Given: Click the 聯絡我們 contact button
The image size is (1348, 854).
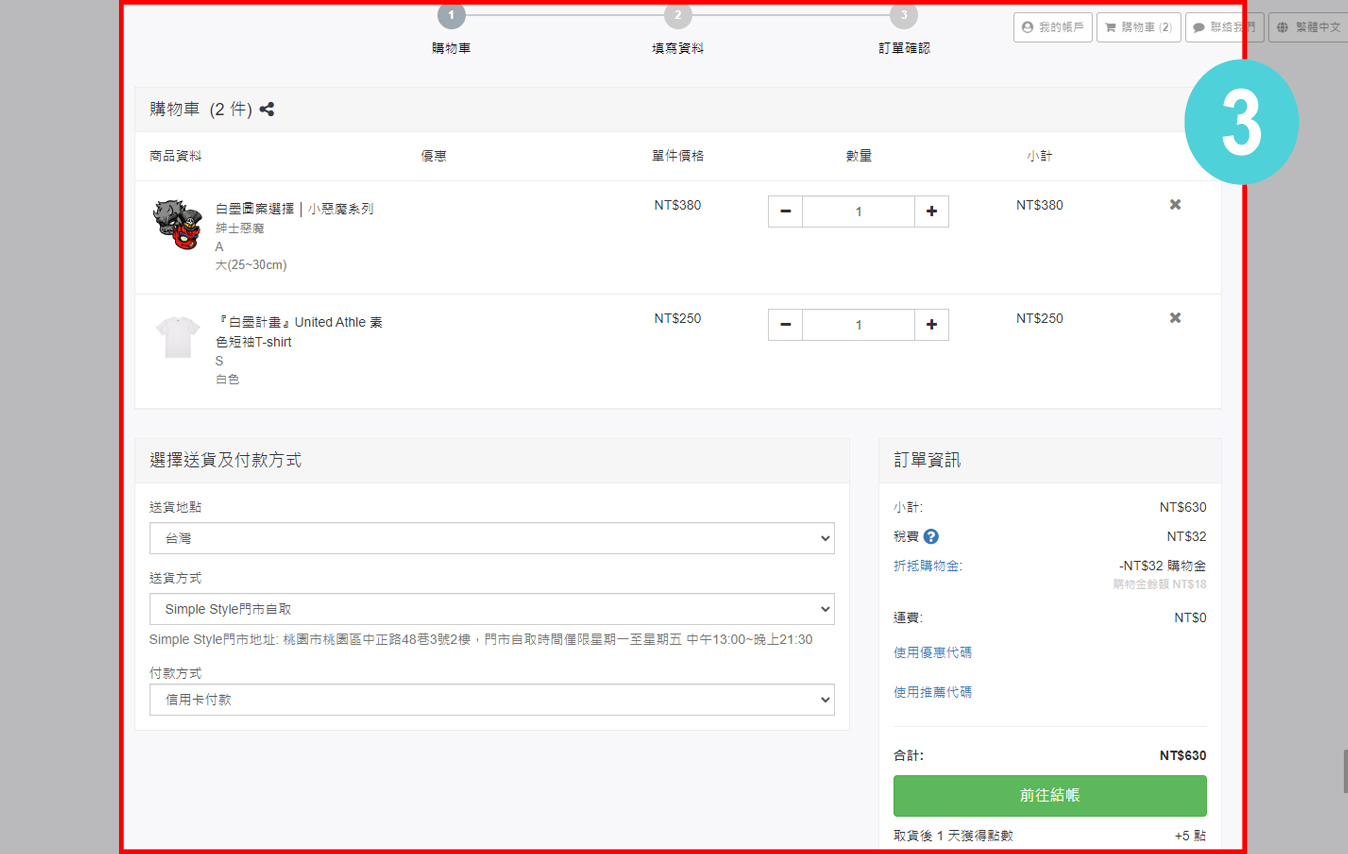Looking at the screenshot, I should tap(1225, 28).
